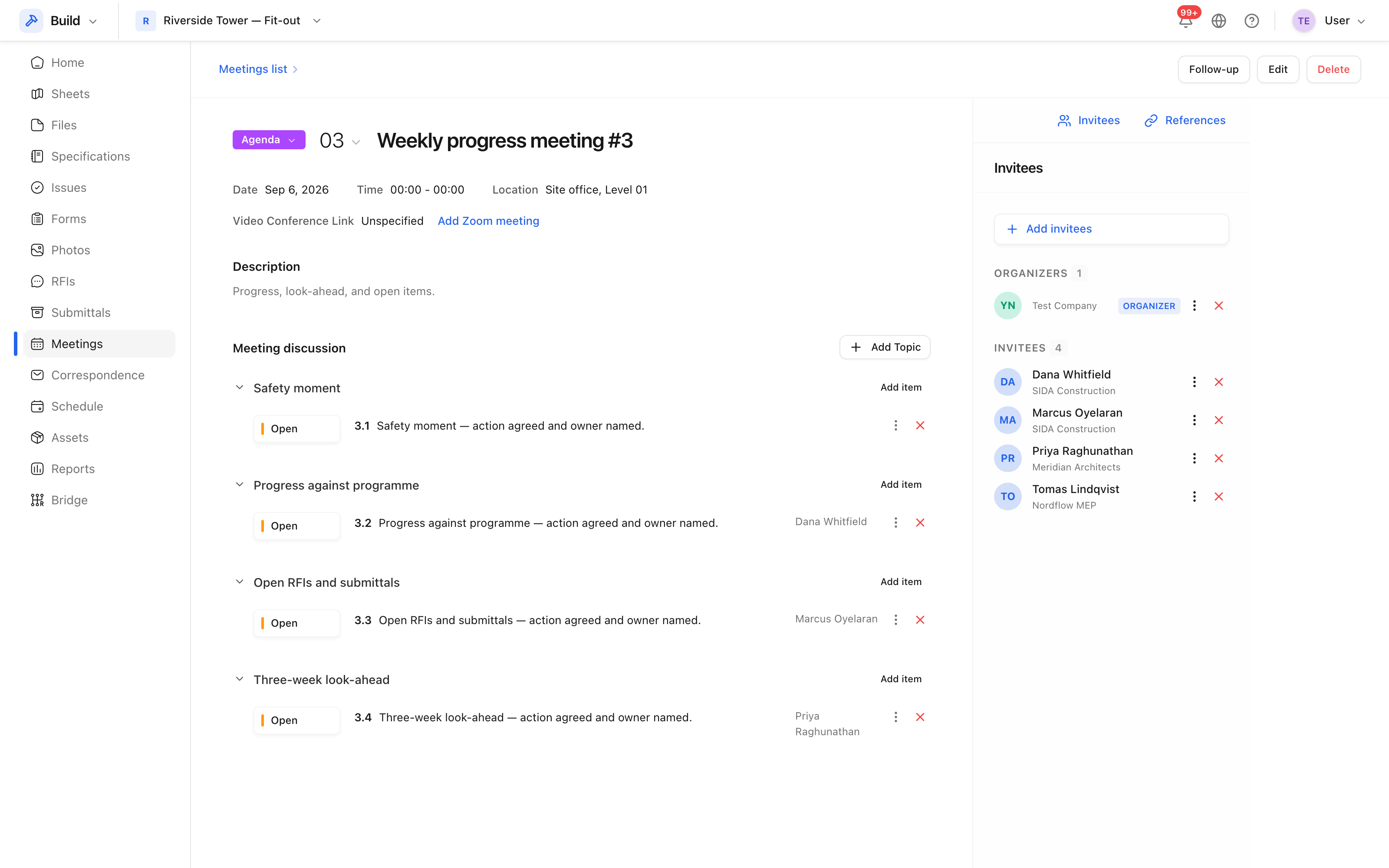The image size is (1389, 868).
Task: Delete item 3.3 Open RFIs and submittals
Action: pos(919,620)
